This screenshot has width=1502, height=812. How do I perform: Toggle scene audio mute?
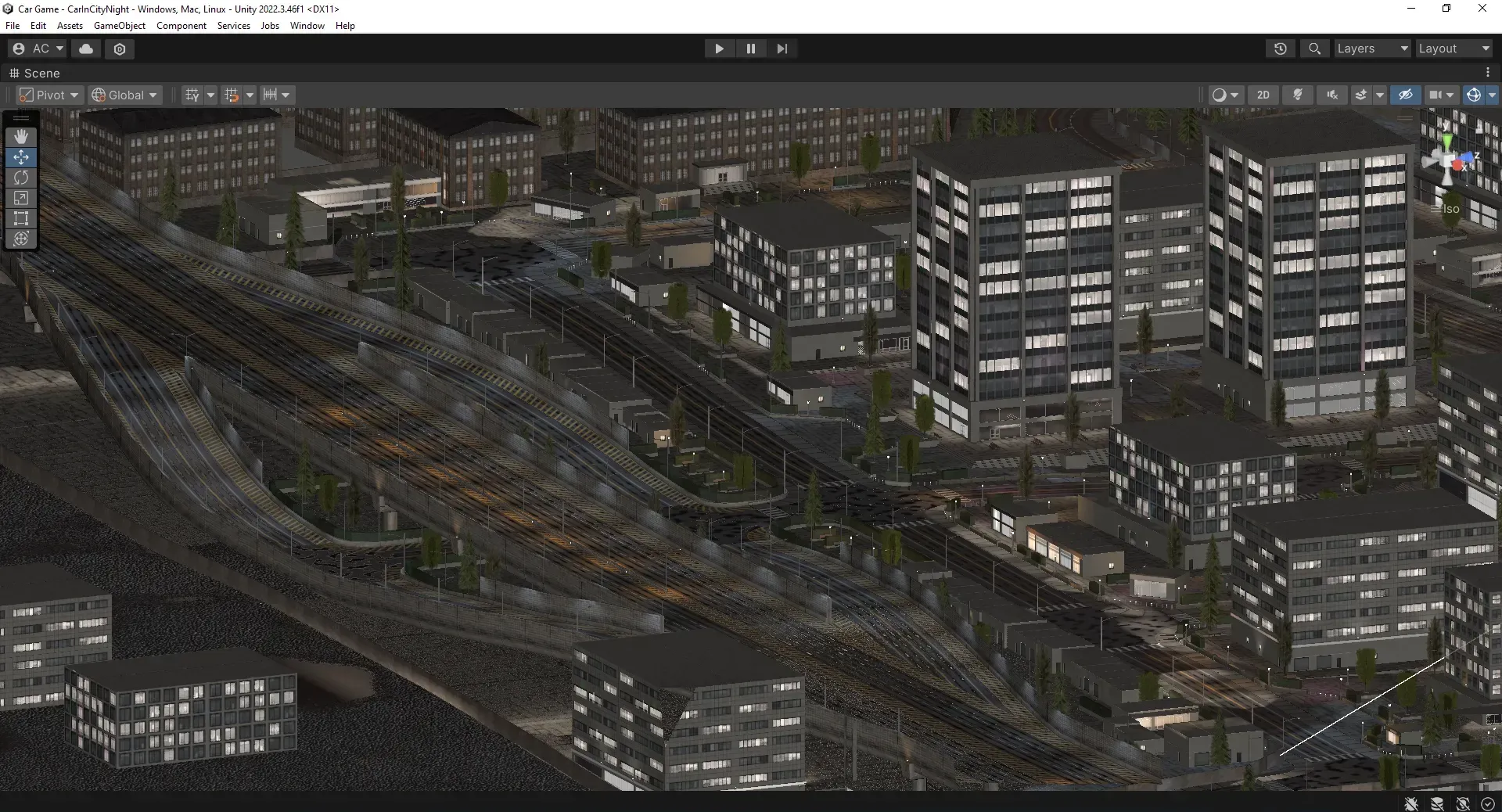[1332, 95]
